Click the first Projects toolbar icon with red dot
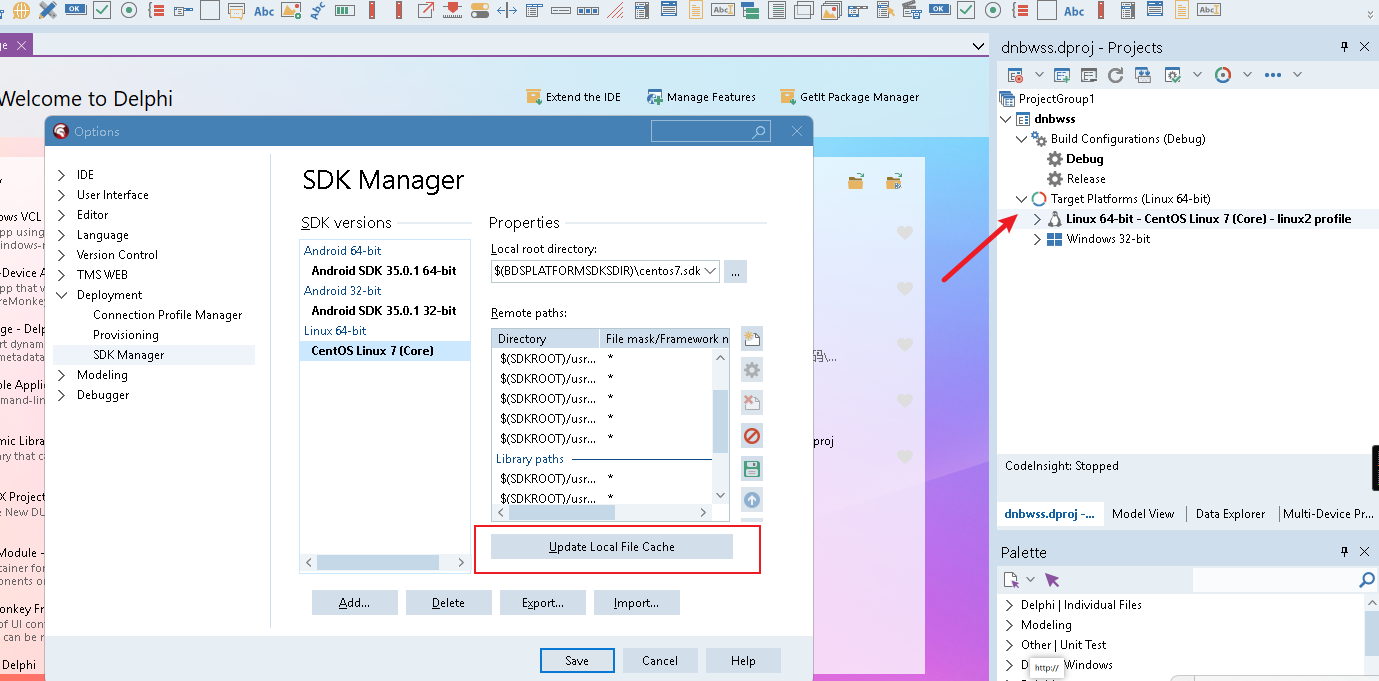This screenshot has height=681, width=1379. click(x=1015, y=75)
